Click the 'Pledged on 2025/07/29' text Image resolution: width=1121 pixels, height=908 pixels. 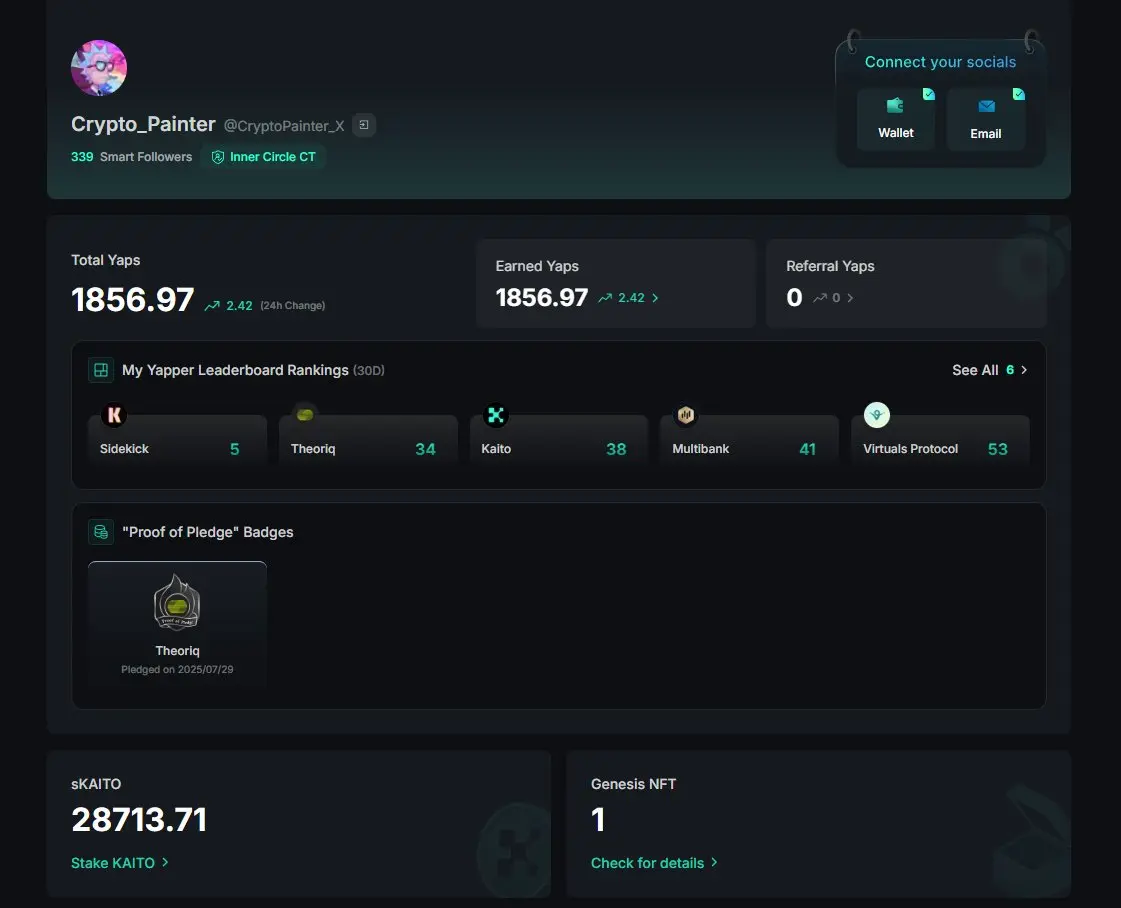(x=177, y=670)
